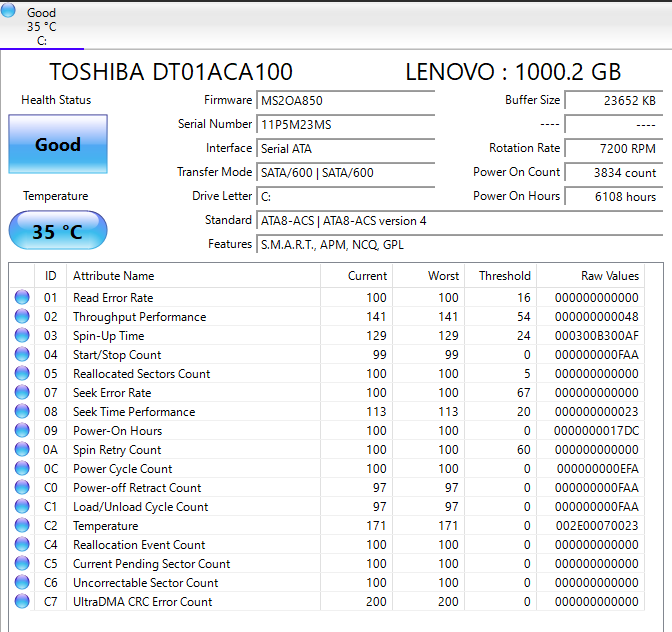Click the Good health status button
672x632 pixels.
tap(58, 144)
